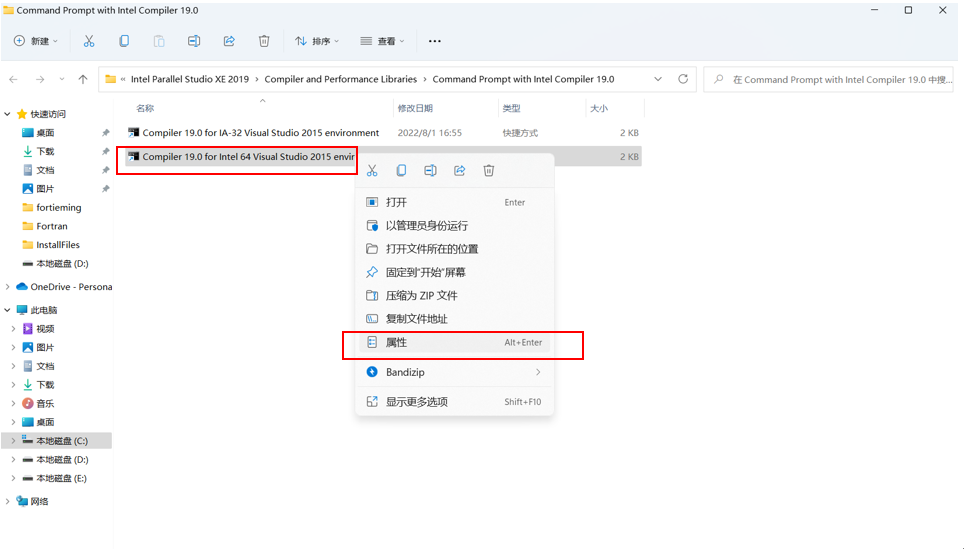Select 打开 in context menu
This screenshot has height=549, width=964.
point(455,202)
